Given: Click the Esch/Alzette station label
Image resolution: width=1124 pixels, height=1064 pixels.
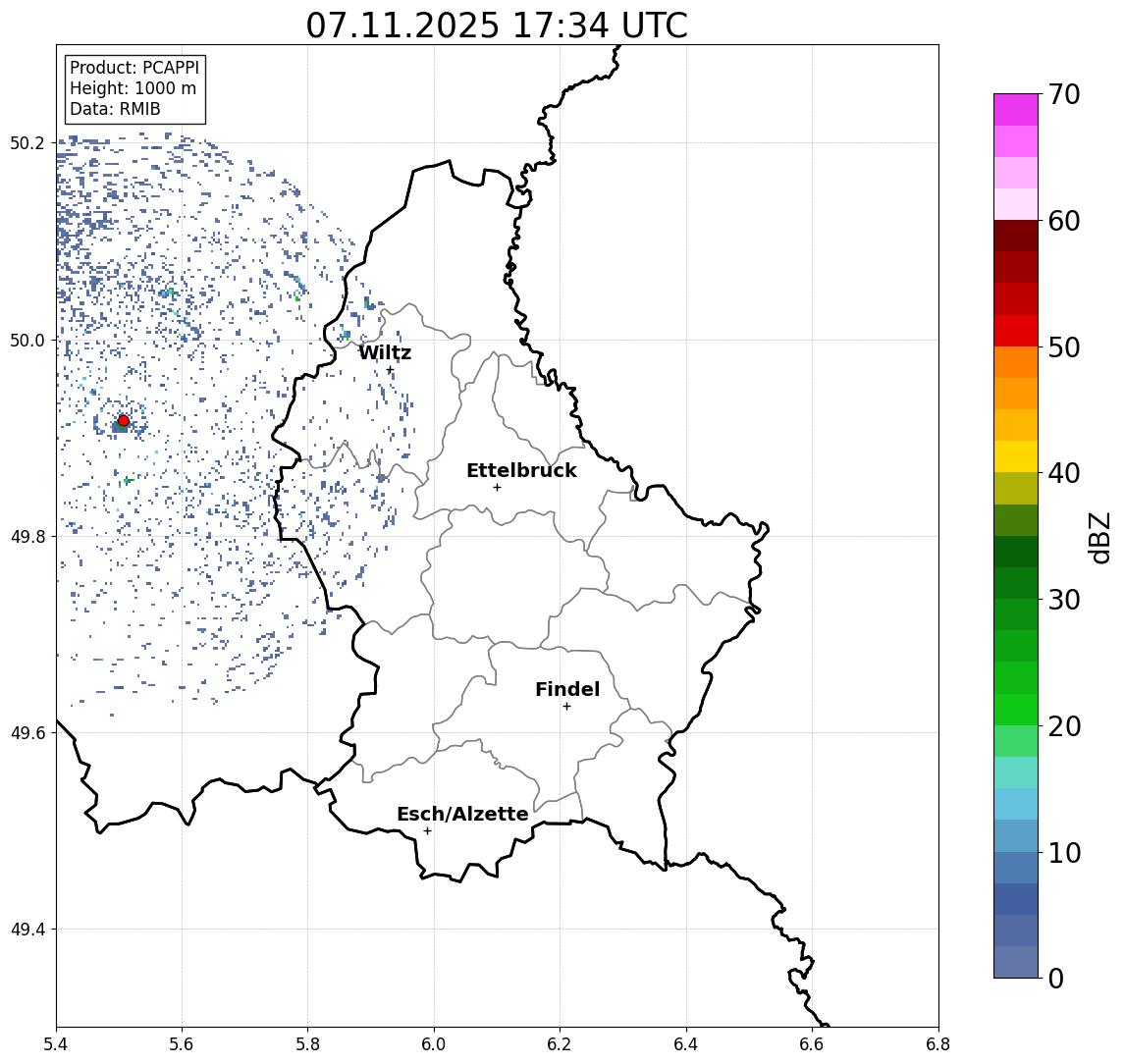Looking at the screenshot, I should pos(462,814).
